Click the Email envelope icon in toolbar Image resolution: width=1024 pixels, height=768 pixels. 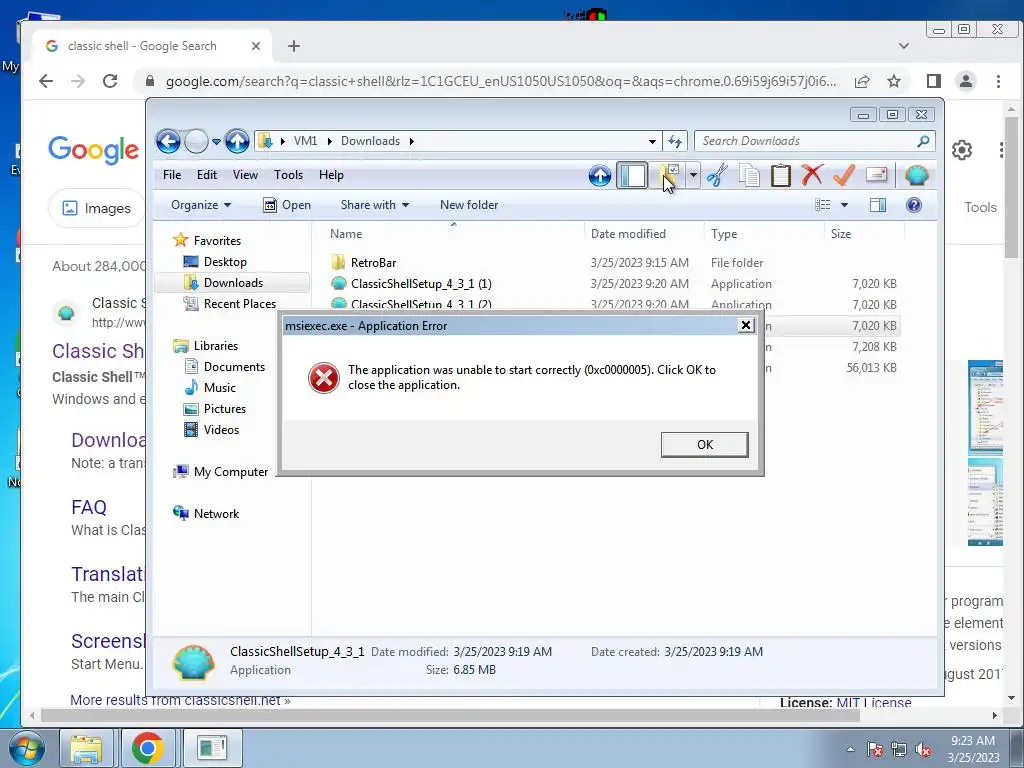click(x=876, y=175)
